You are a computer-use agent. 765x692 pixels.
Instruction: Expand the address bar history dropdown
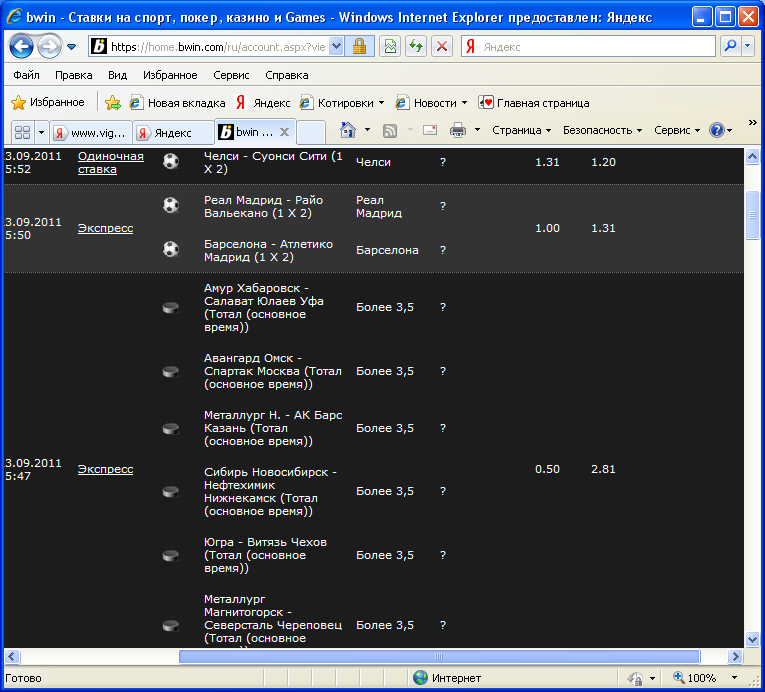click(x=336, y=47)
